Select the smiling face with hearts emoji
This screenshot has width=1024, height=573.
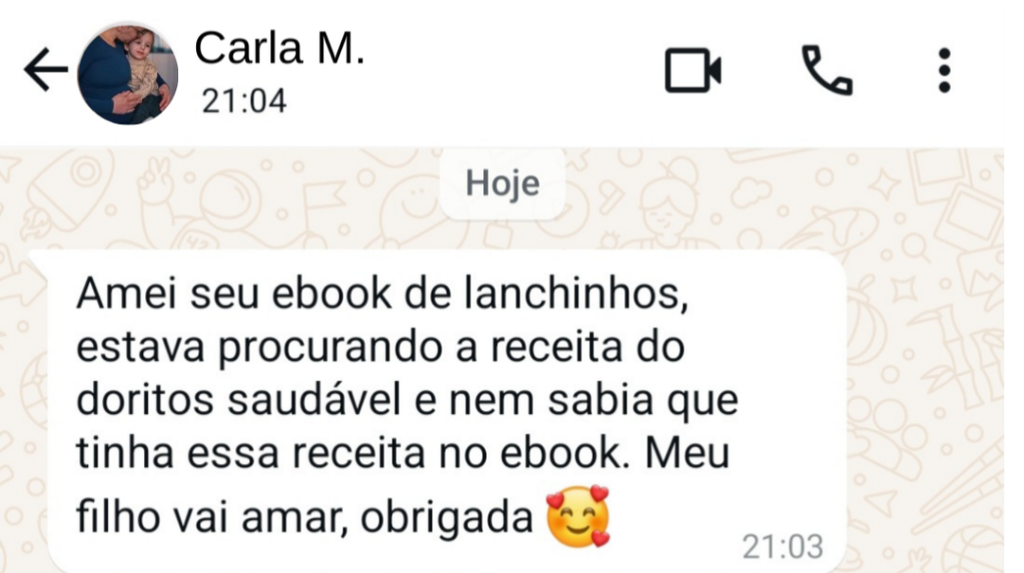coord(578,516)
